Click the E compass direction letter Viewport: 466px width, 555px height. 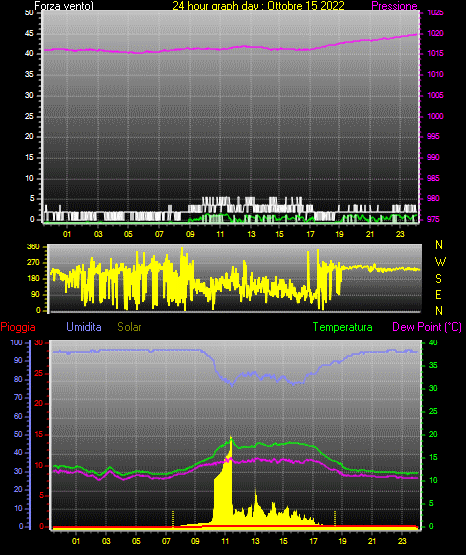438,294
